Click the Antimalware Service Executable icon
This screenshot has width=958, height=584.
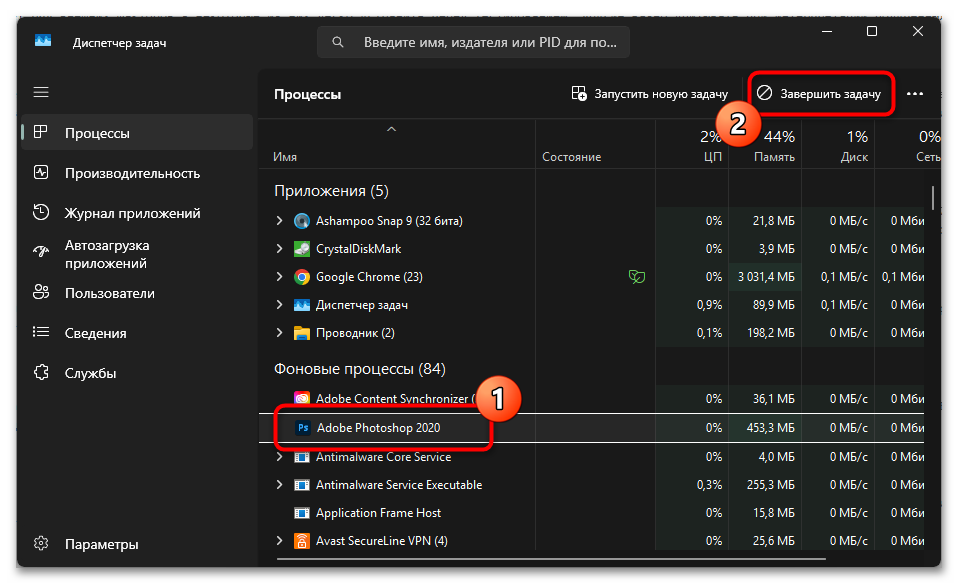click(x=302, y=485)
